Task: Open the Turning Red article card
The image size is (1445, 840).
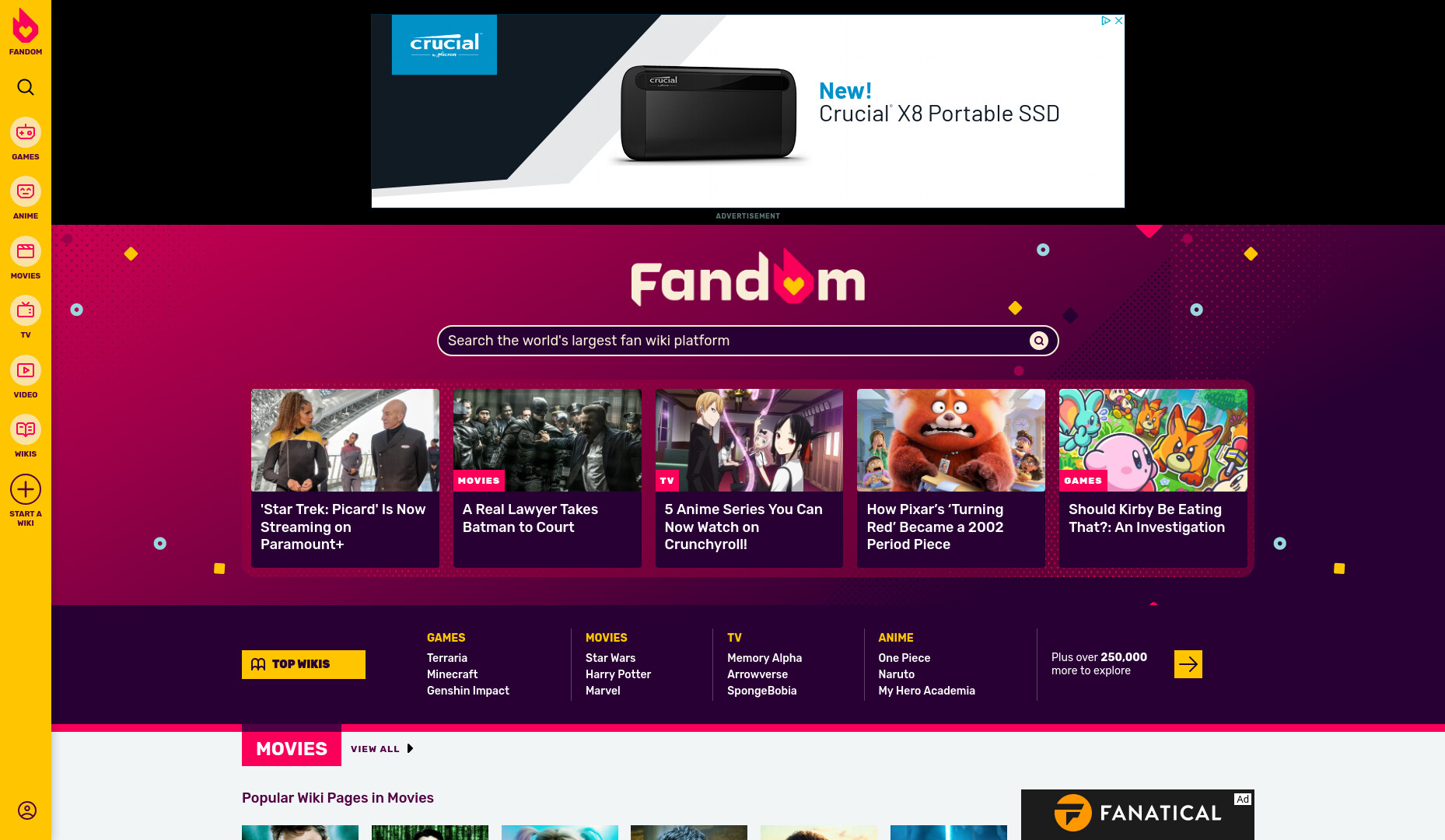Action: pyautogui.click(x=950, y=478)
